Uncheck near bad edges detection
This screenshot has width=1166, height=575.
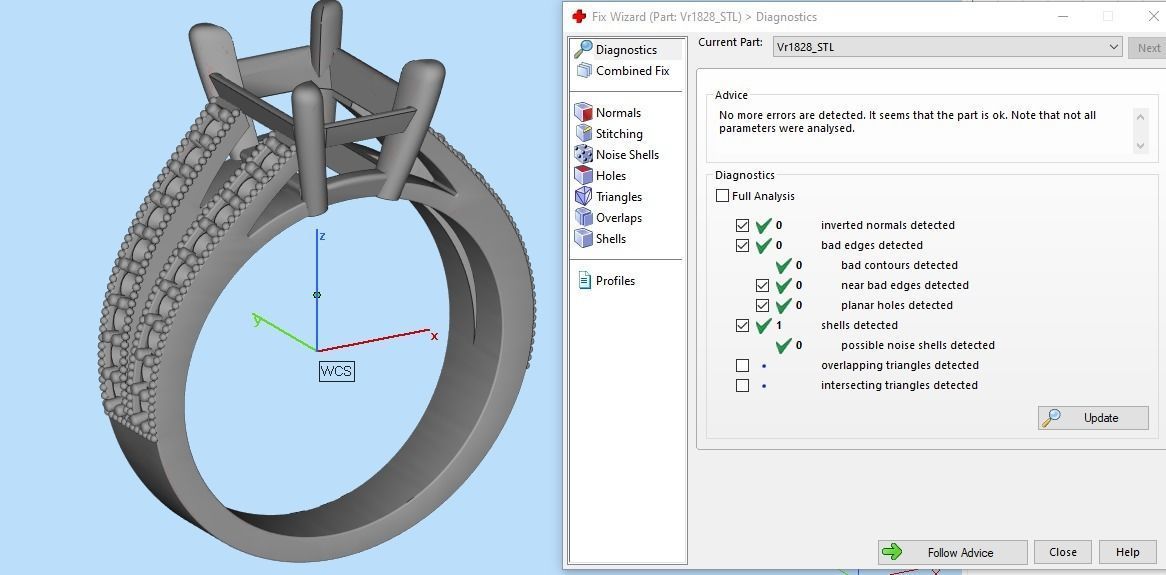coord(762,286)
